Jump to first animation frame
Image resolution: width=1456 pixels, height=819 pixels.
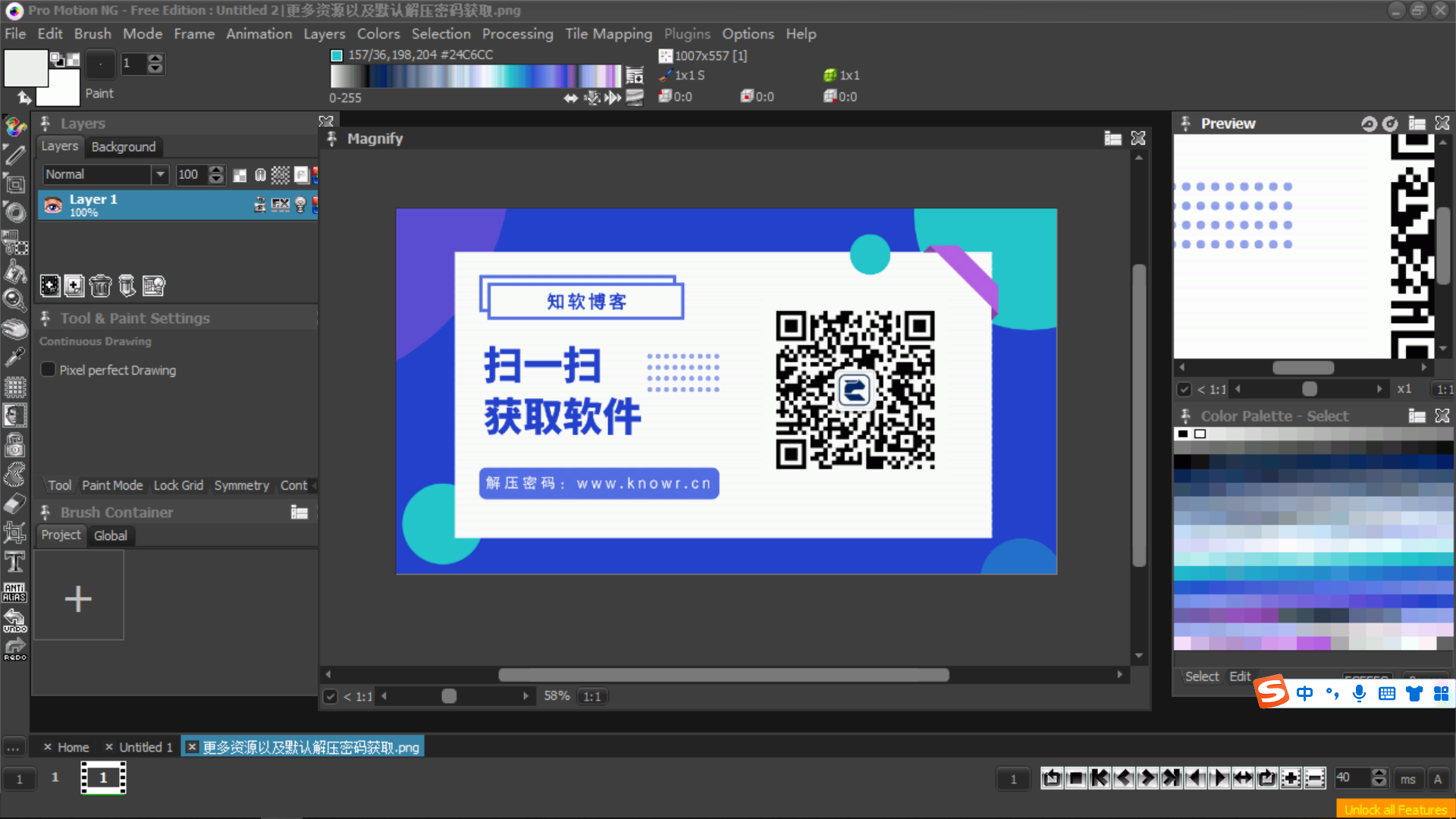coord(1100,778)
